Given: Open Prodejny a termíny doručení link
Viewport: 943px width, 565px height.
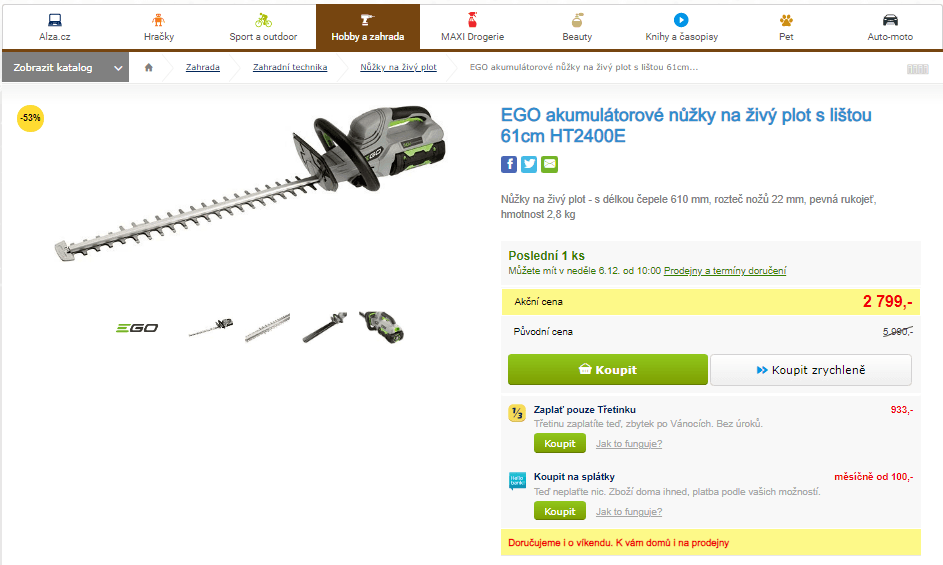Looking at the screenshot, I should pyautogui.click(x=725, y=271).
